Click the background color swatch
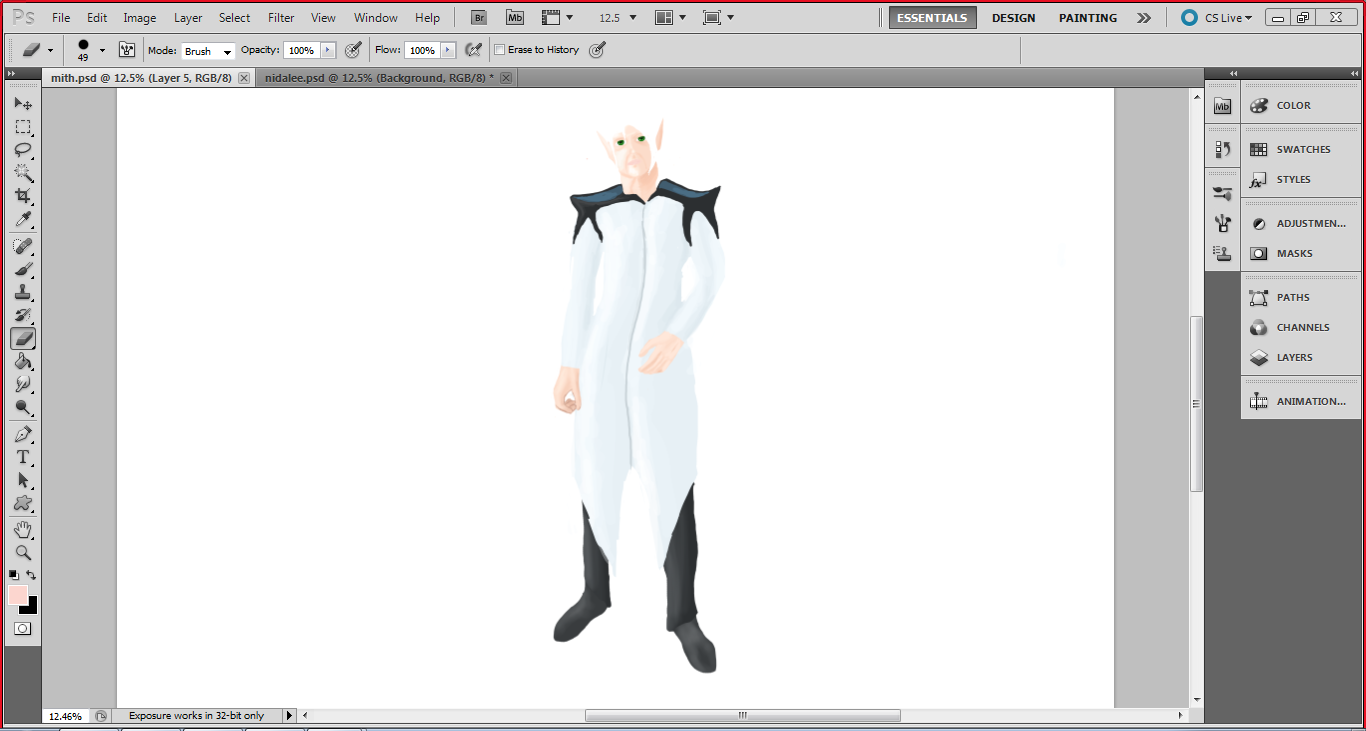 pos(31,607)
